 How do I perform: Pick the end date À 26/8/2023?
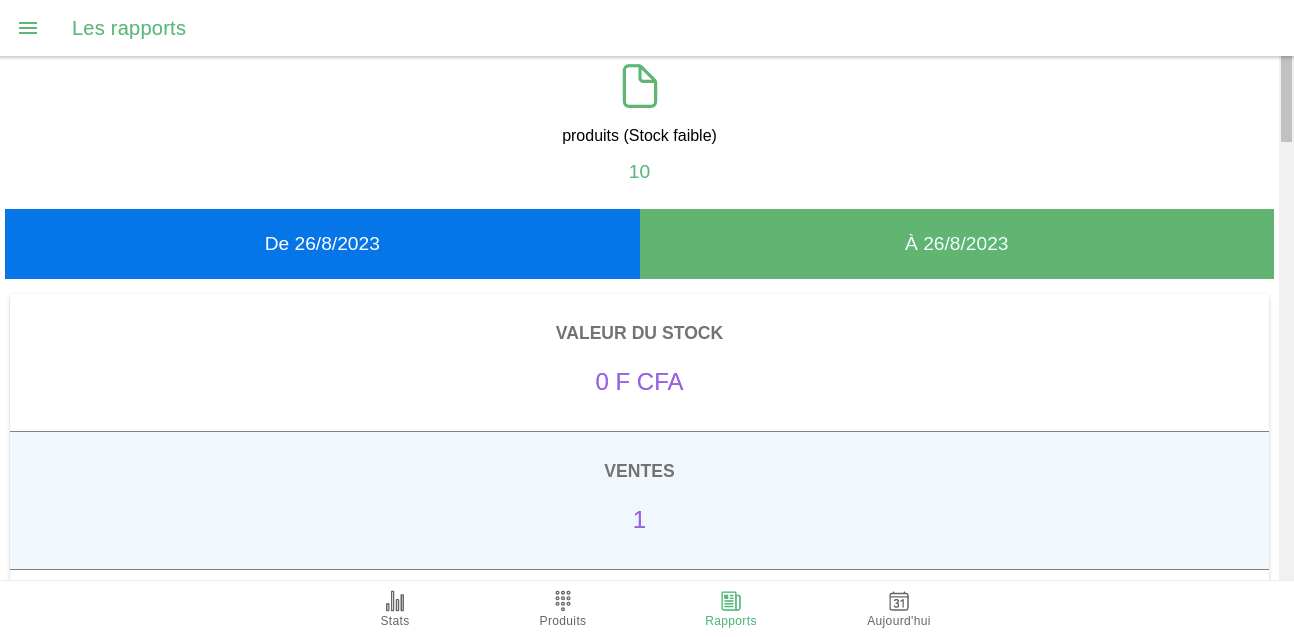click(957, 244)
